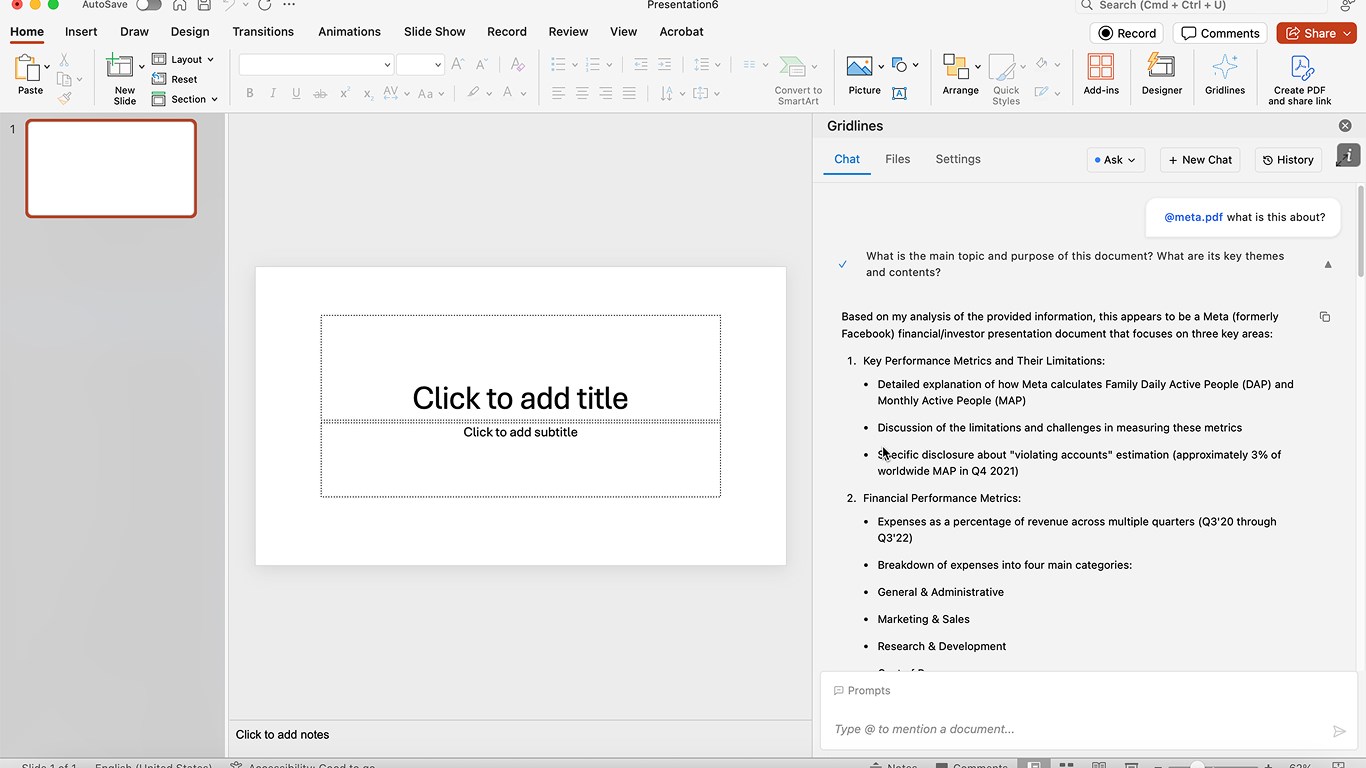Apply Subscript formatting
The height and width of the screenshot is (768, 1366).
(367, 93)
